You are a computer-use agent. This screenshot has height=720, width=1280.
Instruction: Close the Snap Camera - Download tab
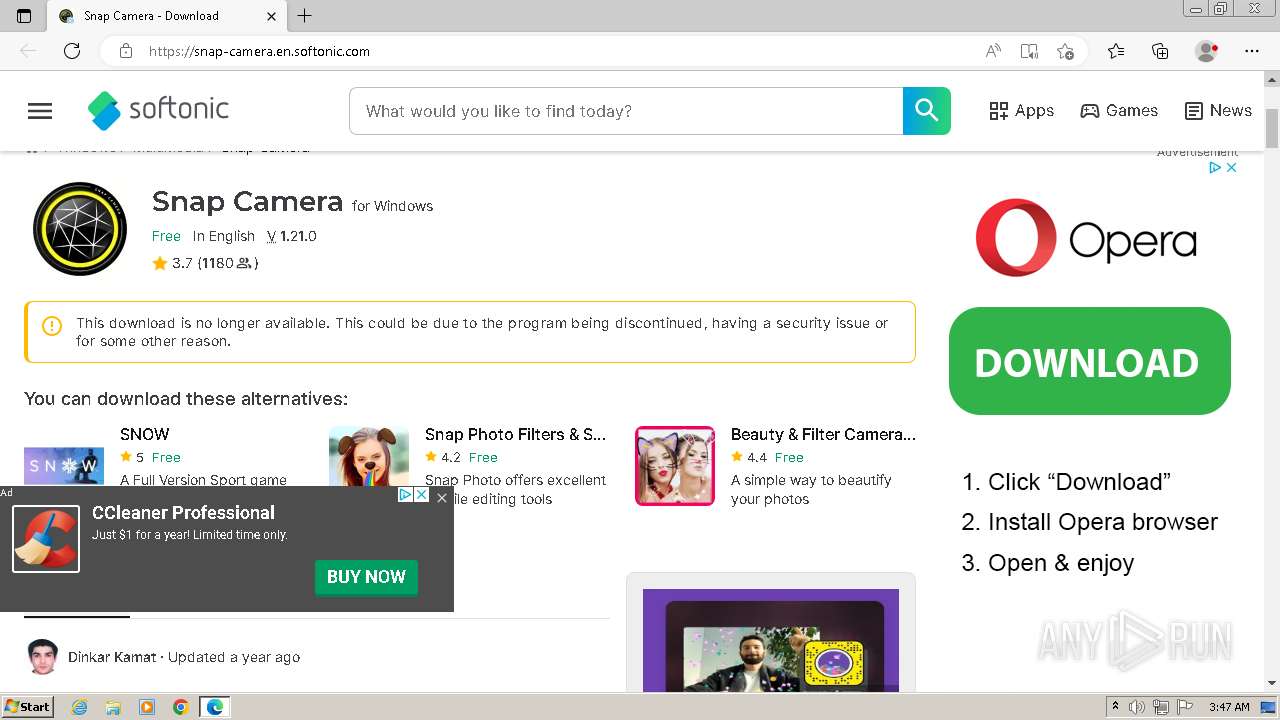[272, 16]
